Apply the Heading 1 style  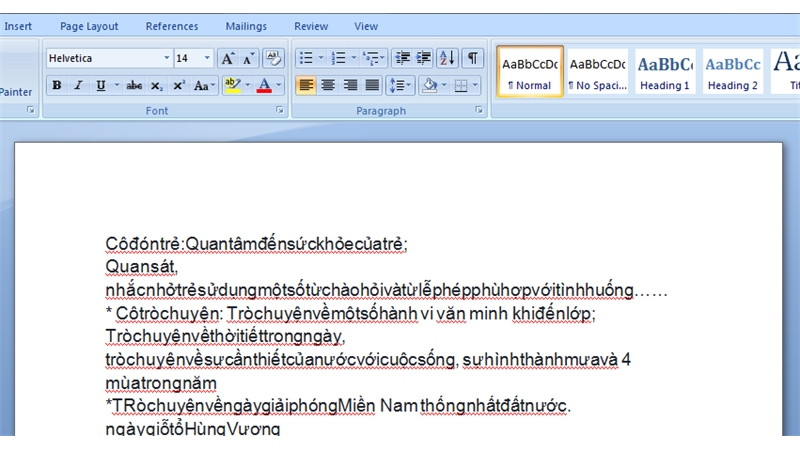coord(665,72)
